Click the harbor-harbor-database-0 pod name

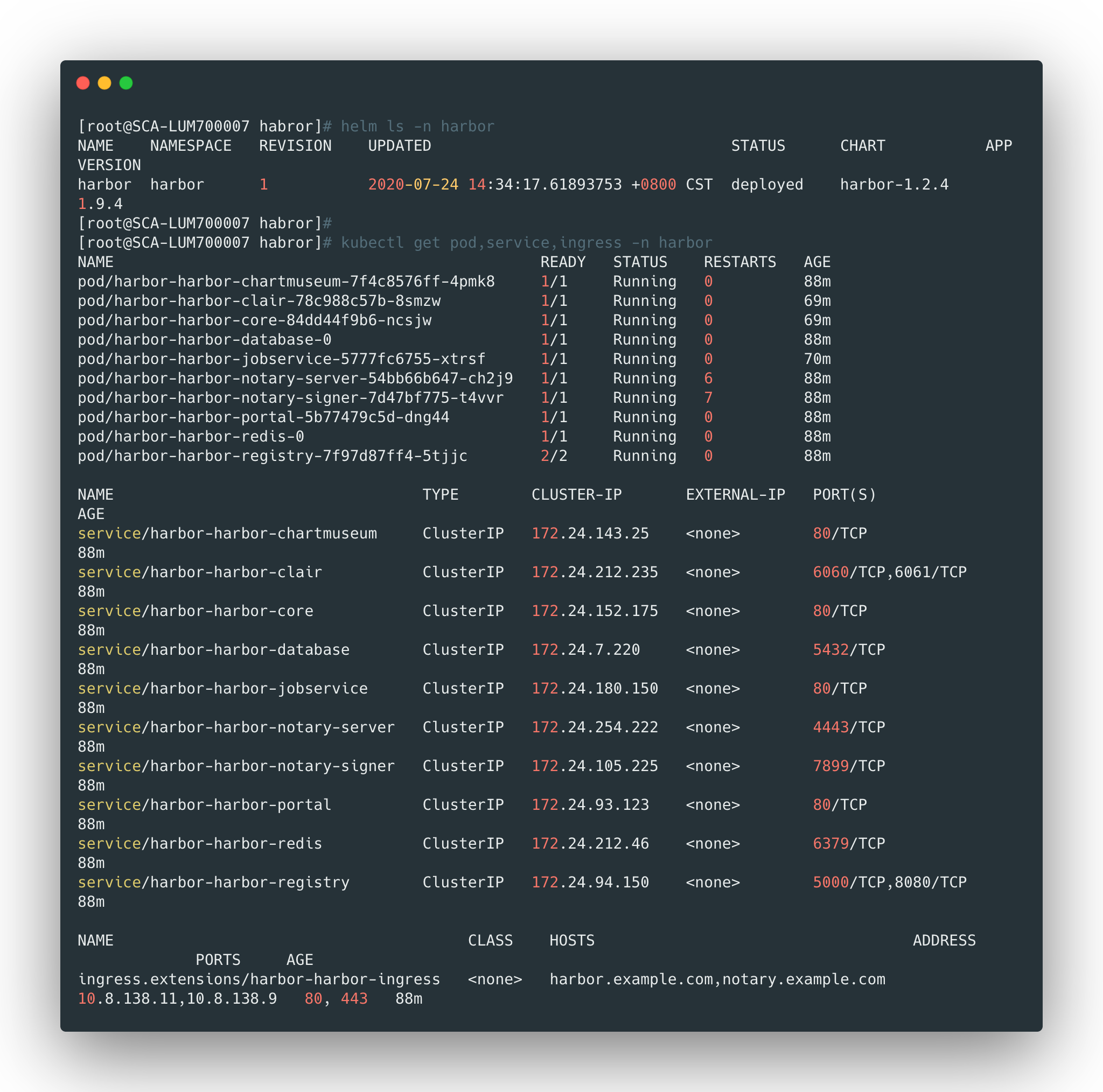(204, 340)
